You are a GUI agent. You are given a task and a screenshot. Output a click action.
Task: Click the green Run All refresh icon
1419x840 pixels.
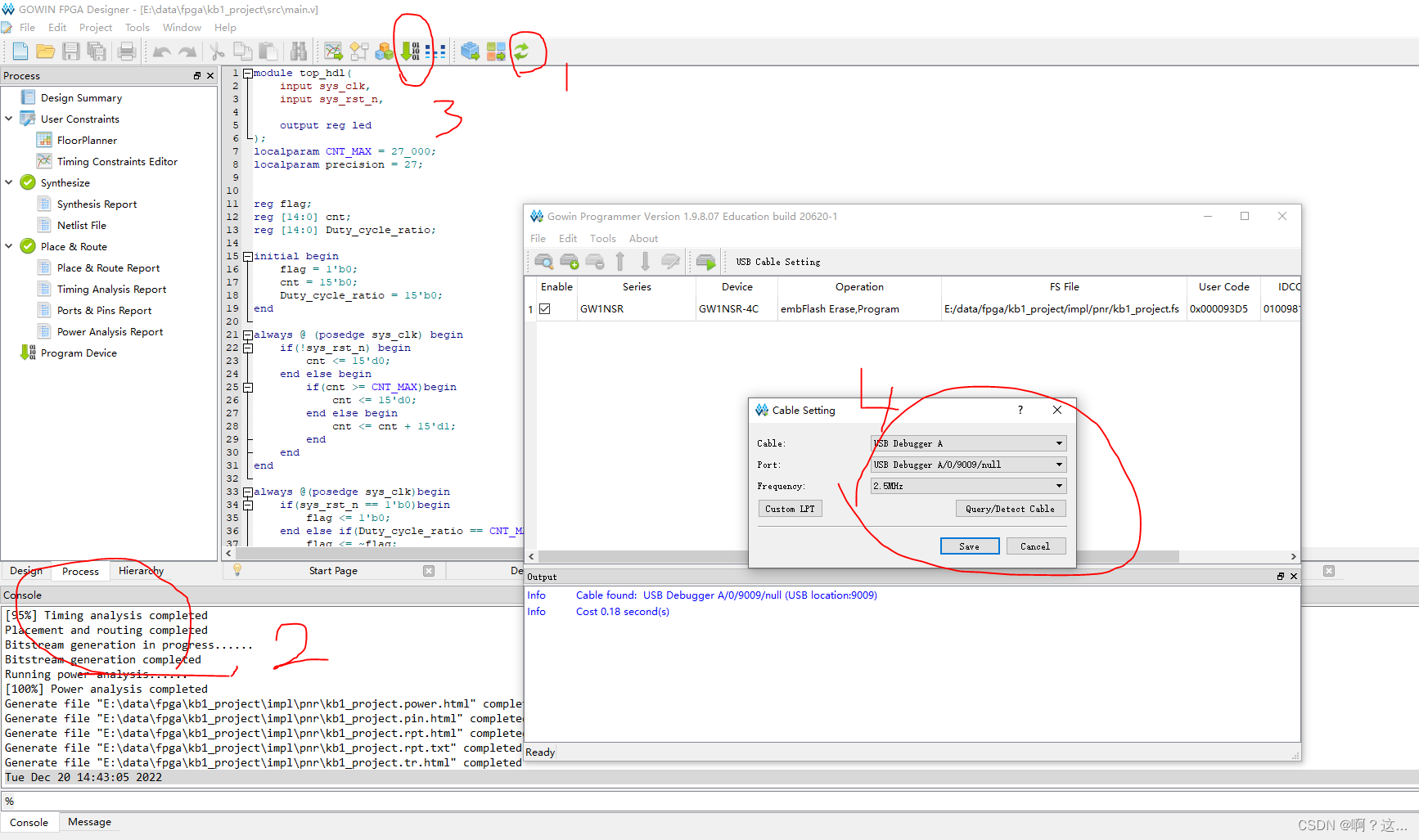pyautogui.click(x=521, y=52)
